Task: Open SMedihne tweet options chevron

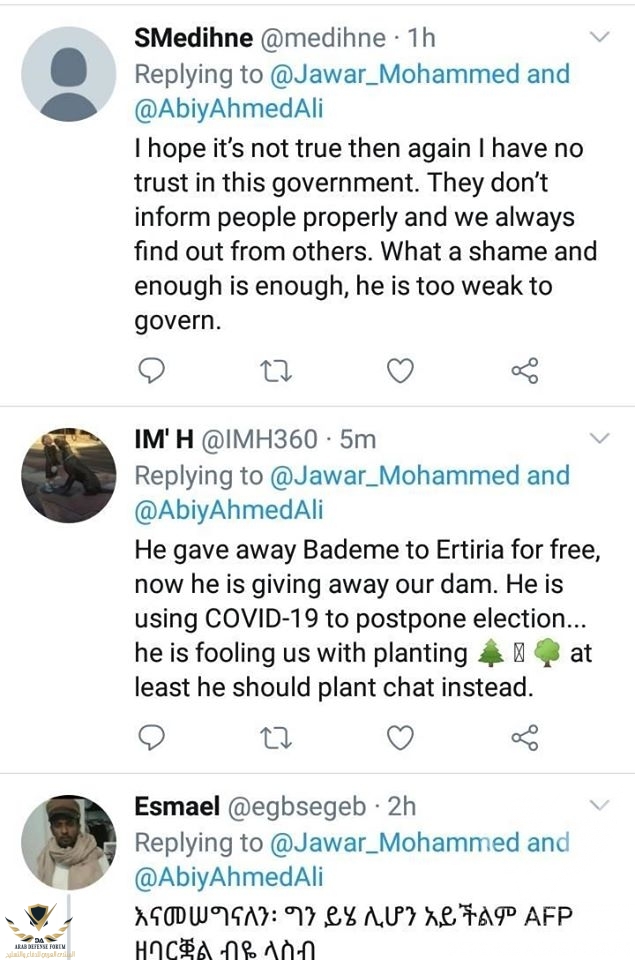Action: (598, 38)
